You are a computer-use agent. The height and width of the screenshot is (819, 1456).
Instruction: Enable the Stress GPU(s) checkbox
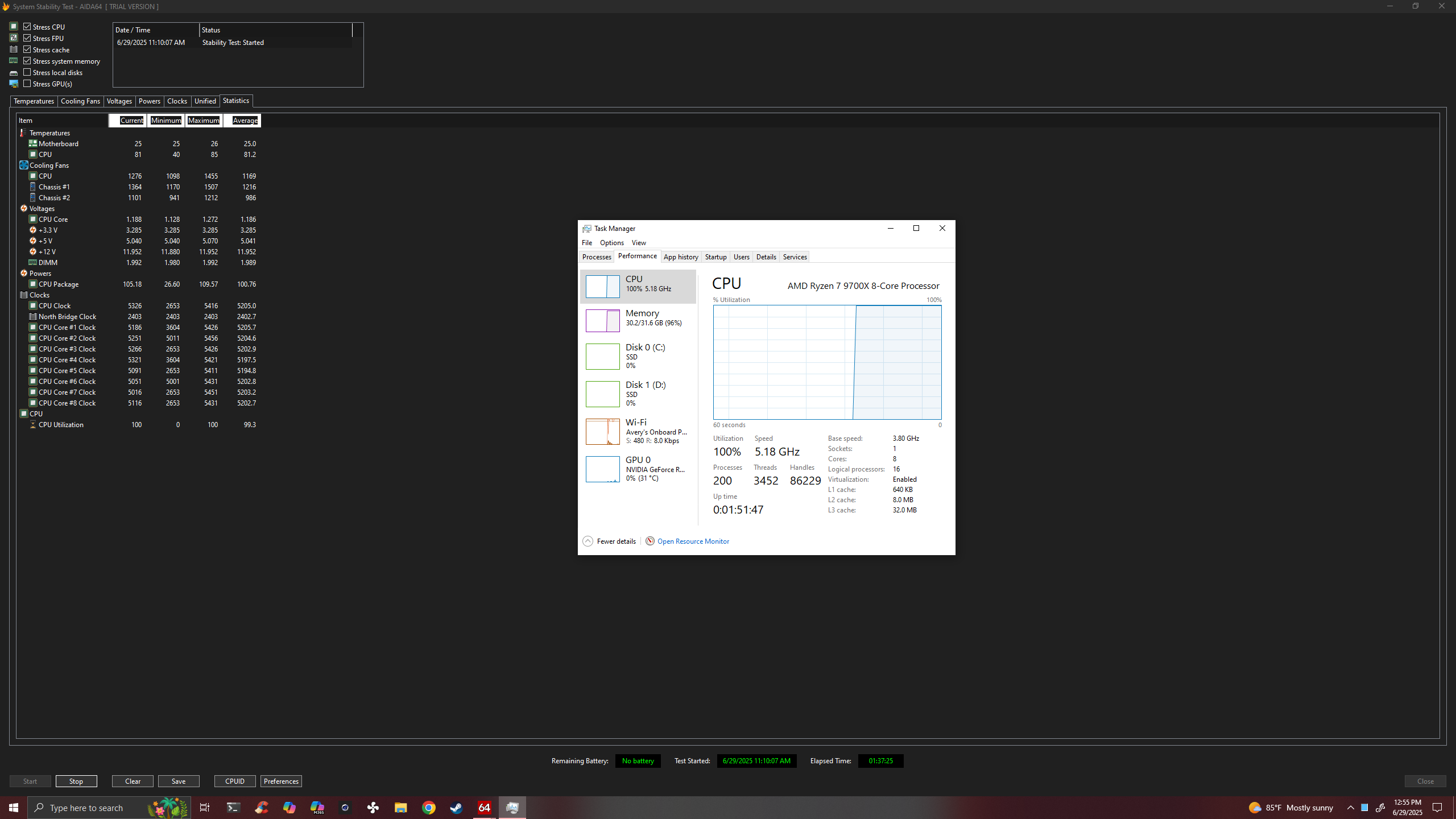click(x=27, y=84)
